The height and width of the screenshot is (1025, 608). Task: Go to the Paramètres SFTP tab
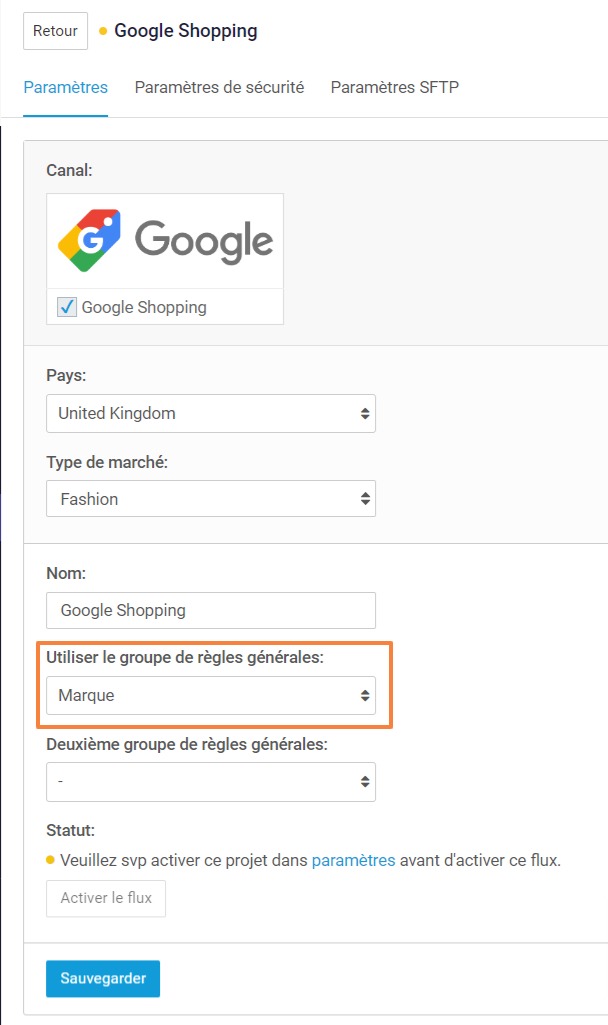click(394, 87)
